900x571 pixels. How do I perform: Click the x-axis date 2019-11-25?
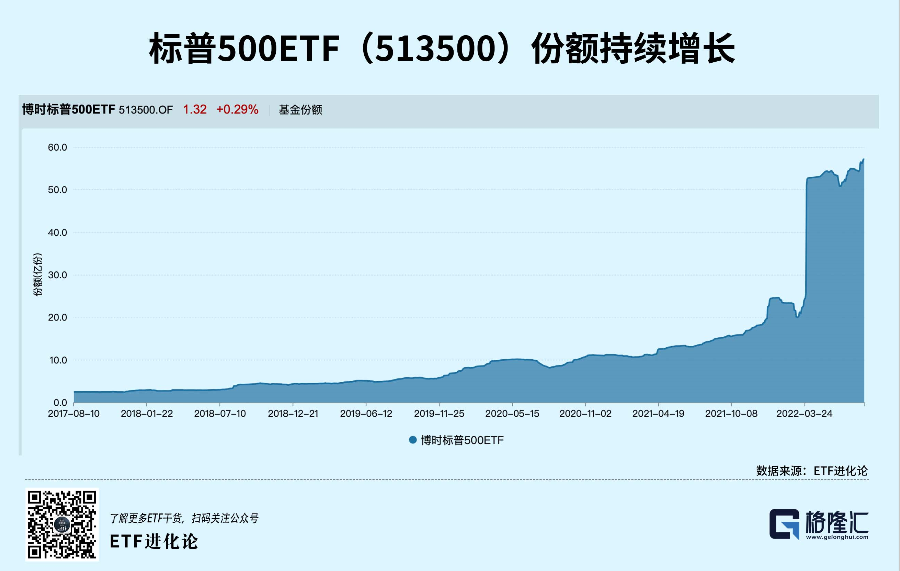point(439,414)
